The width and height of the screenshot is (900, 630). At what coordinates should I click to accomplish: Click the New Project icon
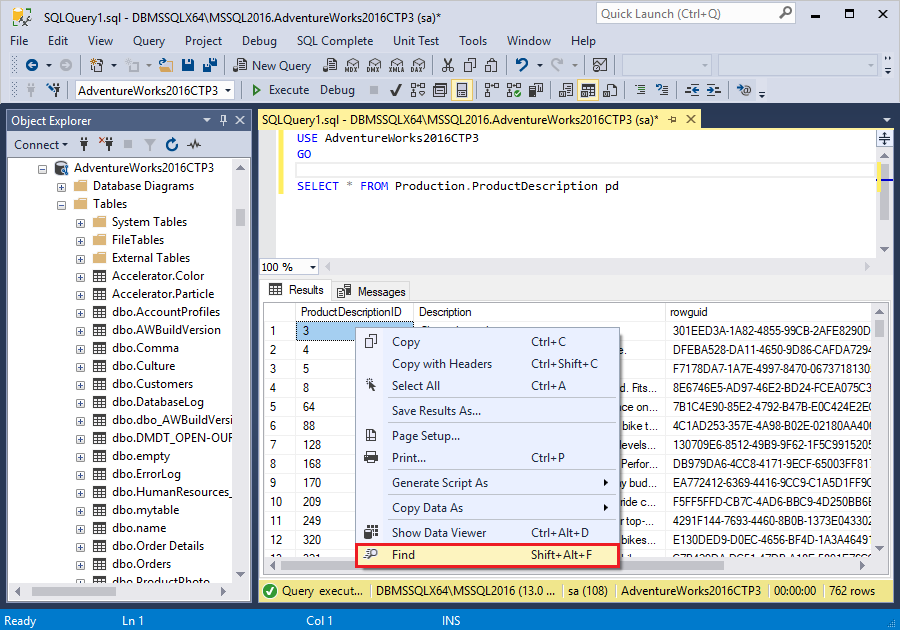click(x=96, y=65)
